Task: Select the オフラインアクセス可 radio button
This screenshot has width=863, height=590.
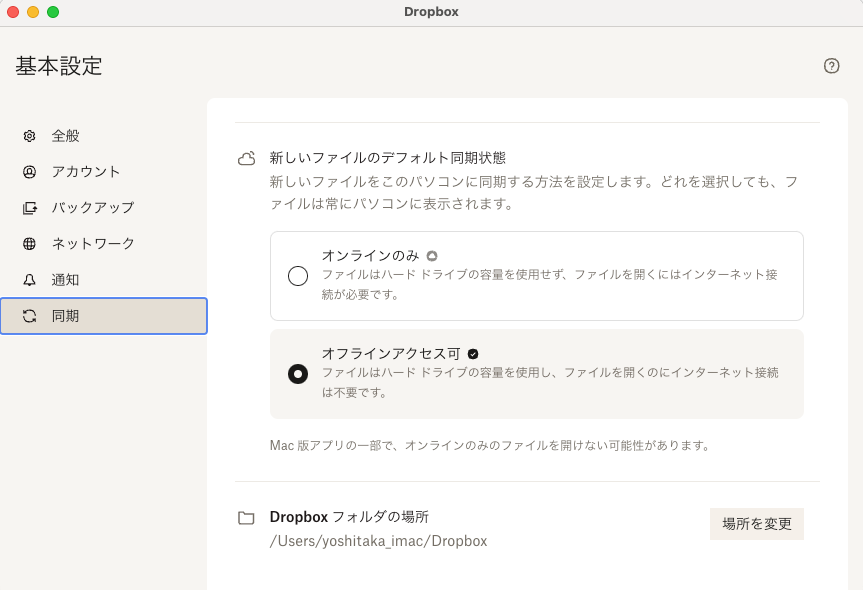Action: tap(298, 374)
